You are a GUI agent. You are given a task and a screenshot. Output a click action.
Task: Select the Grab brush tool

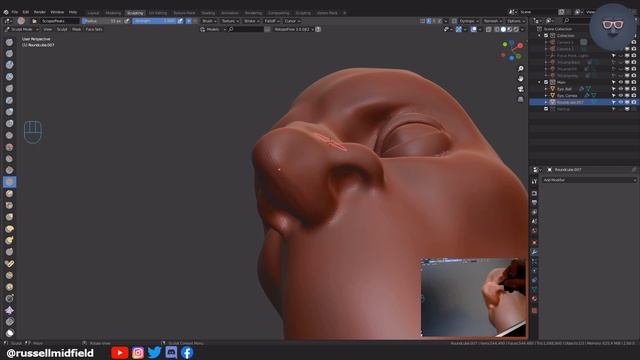(x=9, y=217)
